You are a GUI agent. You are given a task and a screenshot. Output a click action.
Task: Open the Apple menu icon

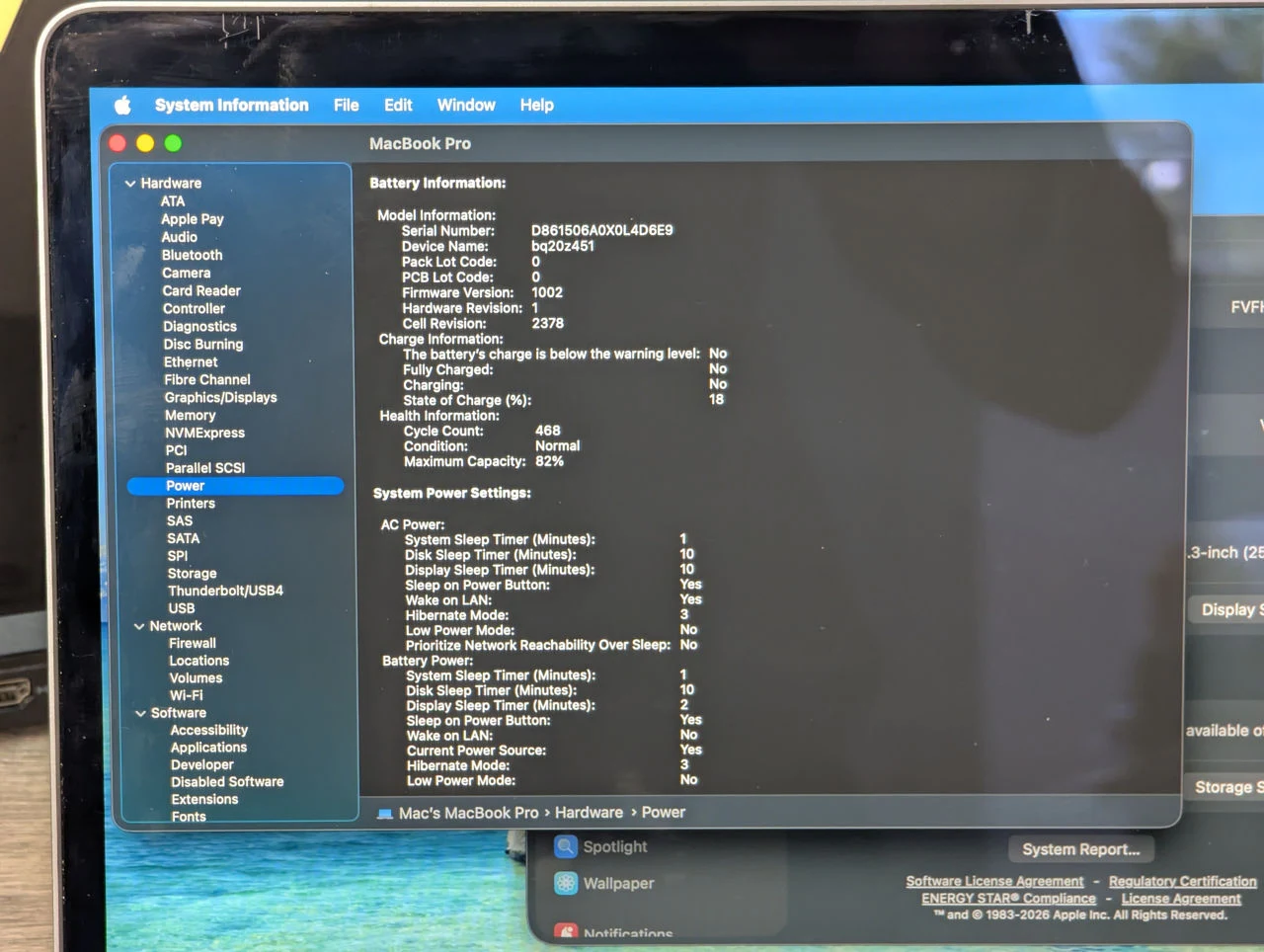122,105
